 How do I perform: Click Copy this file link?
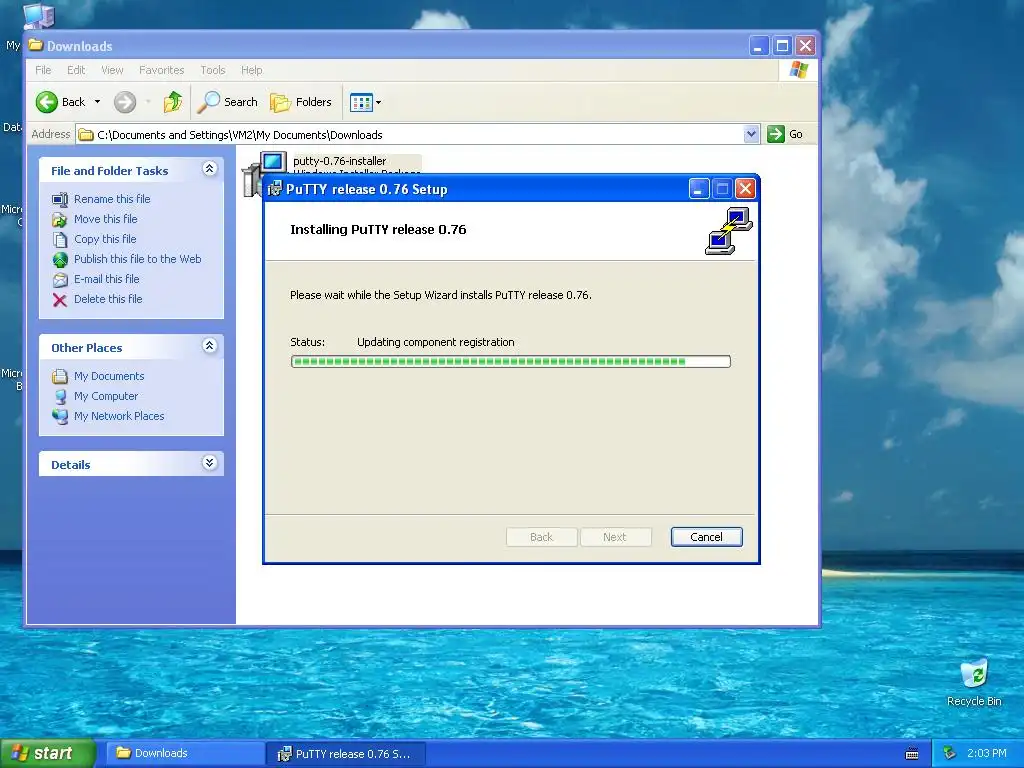(105, 239)
